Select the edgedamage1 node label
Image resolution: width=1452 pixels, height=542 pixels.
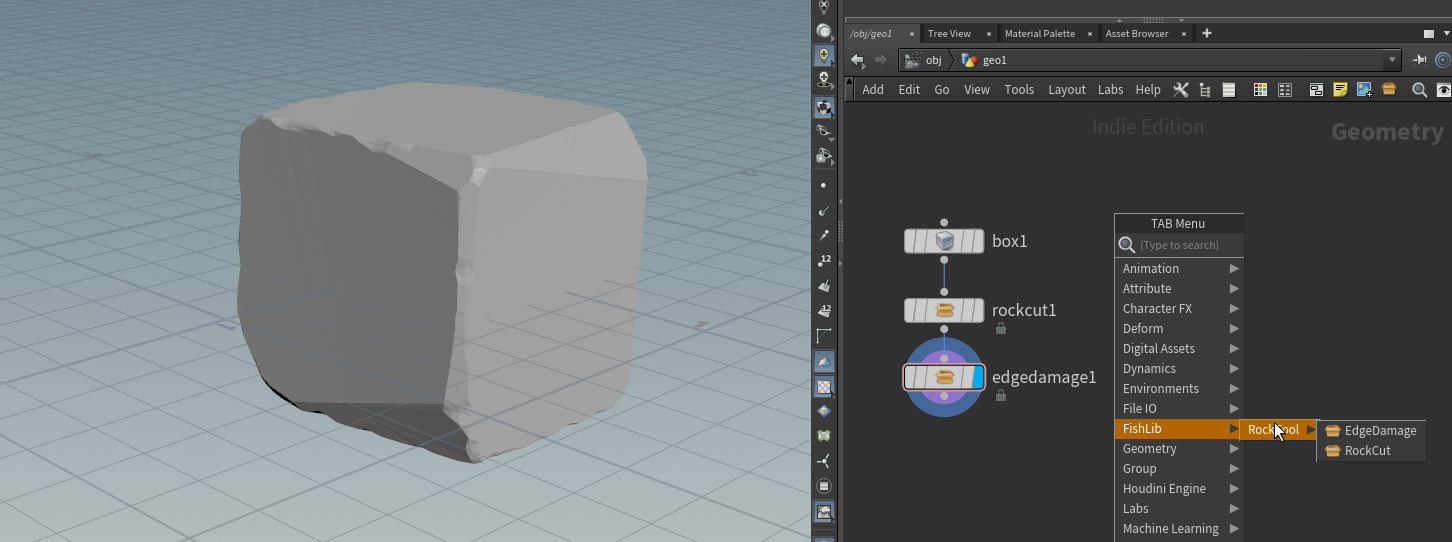[1044, 377]
